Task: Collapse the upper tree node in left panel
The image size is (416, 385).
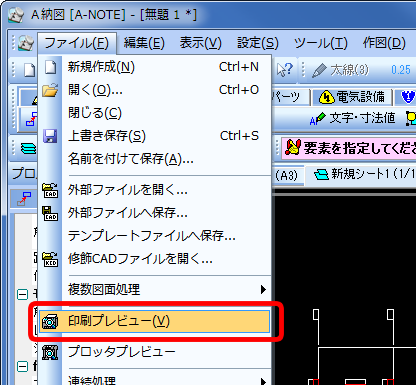Action: (x=22, y=295)
